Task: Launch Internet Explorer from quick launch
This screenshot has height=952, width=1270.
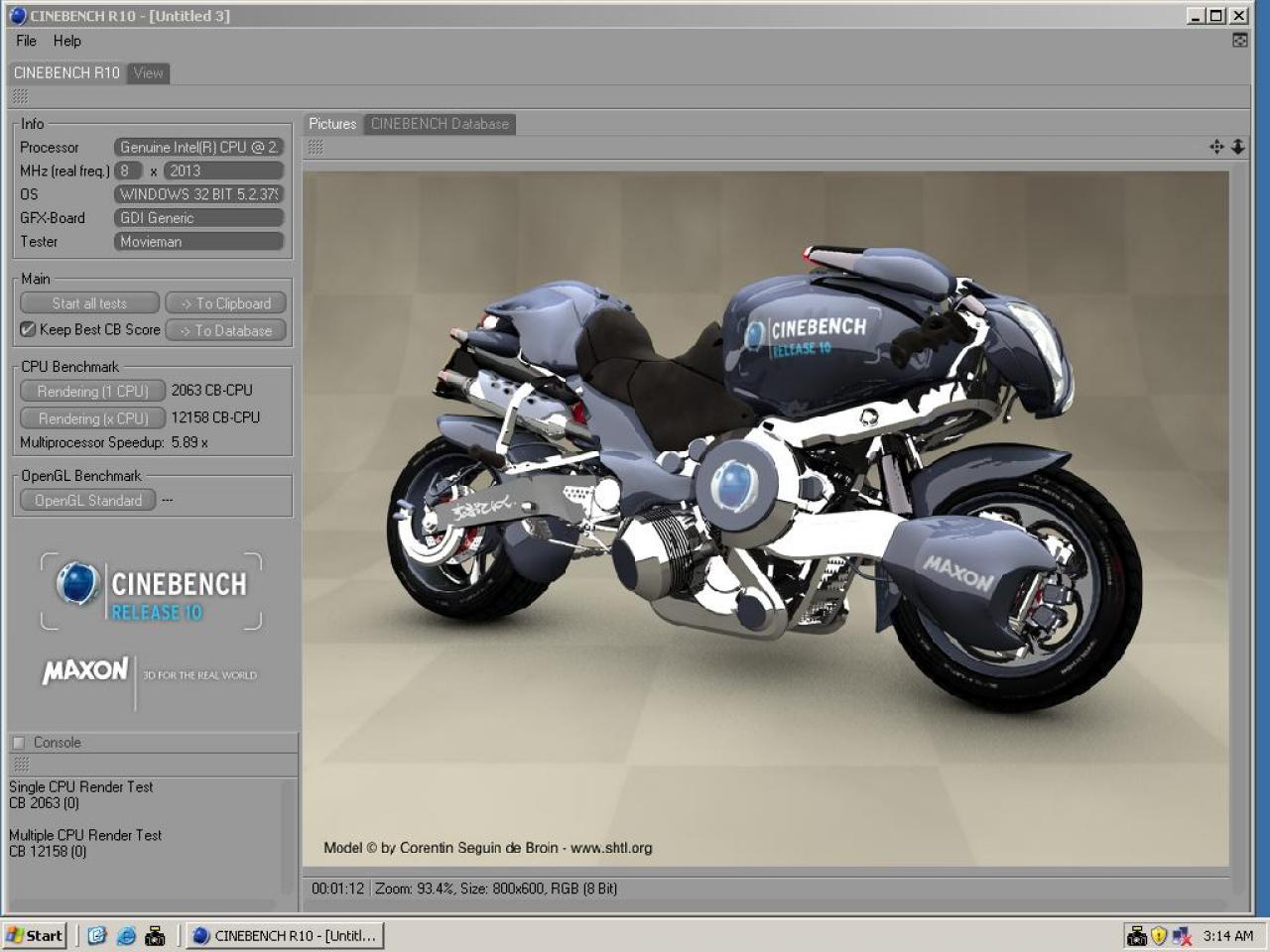Action: pyautogui.click(x=126, y=935)
